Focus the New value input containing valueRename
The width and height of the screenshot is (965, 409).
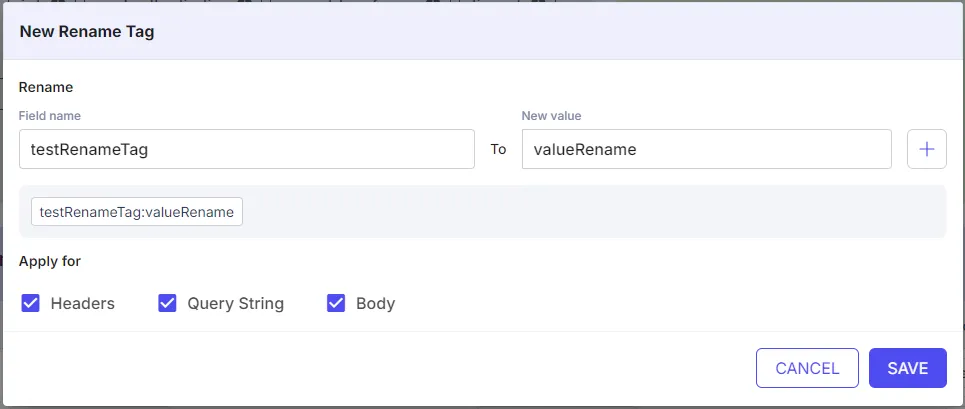pyautogui.click(x=707, y=149)
